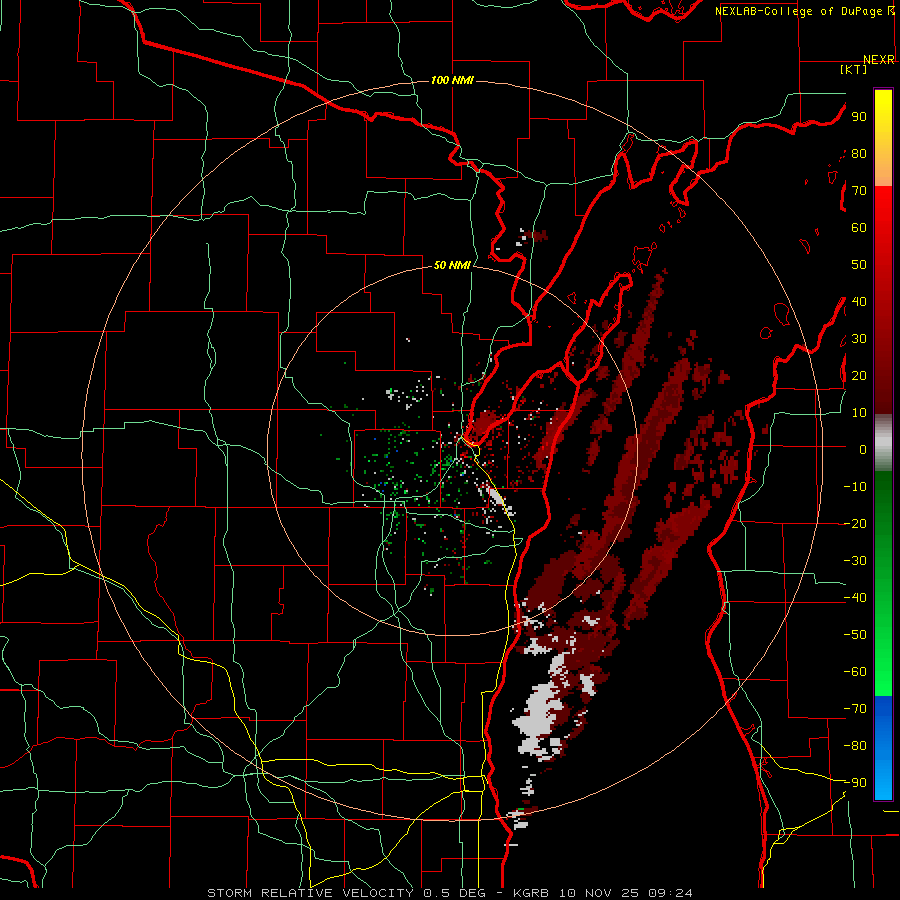
Task: Click the 20 value on the velocity scale
Action: pyautogui.click(x=859, y=375)
